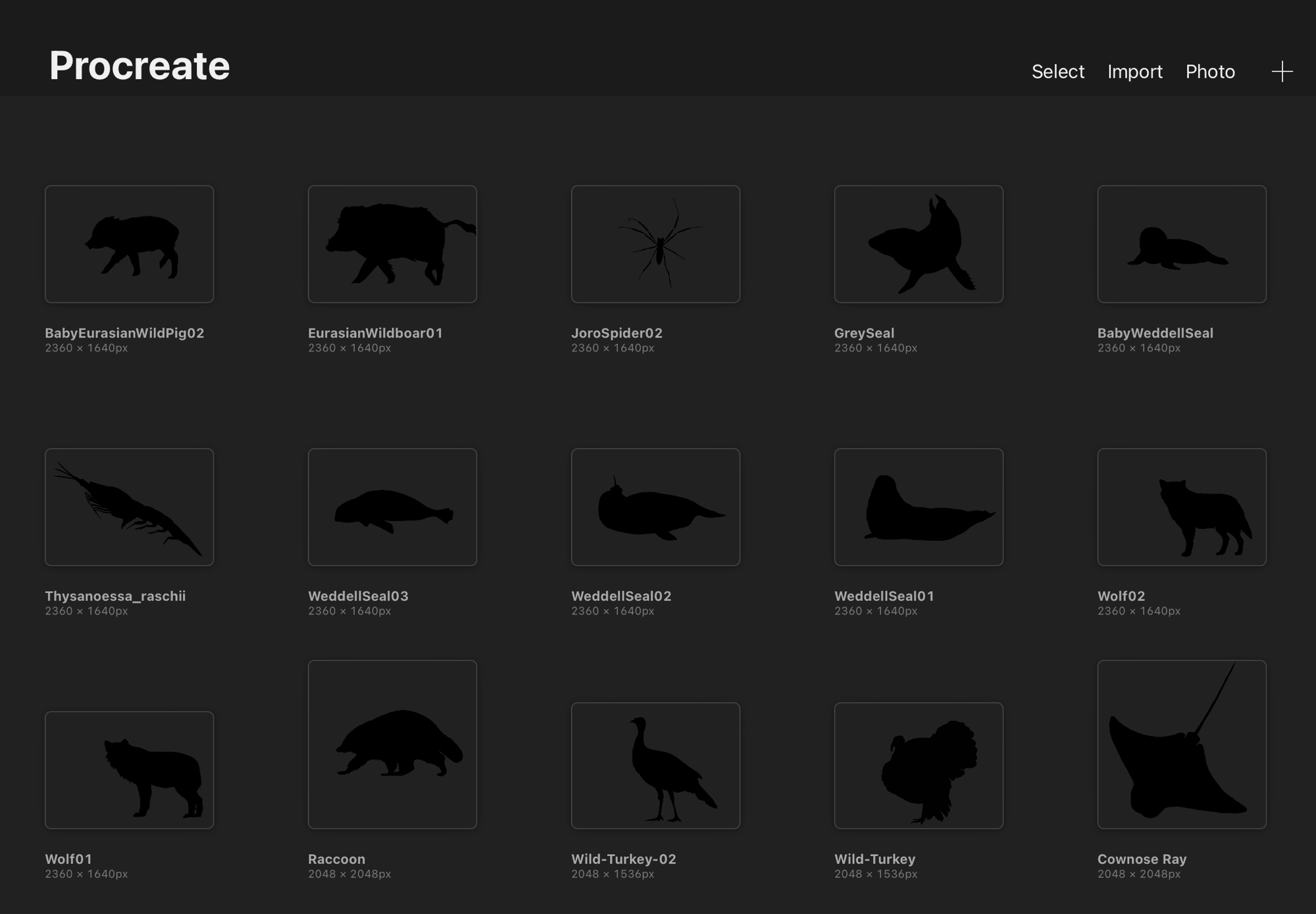The image size is (1316, 914).
Task: Open the Thysanoessa_raschii krill artwork
Action: click(x=129, y=507)
